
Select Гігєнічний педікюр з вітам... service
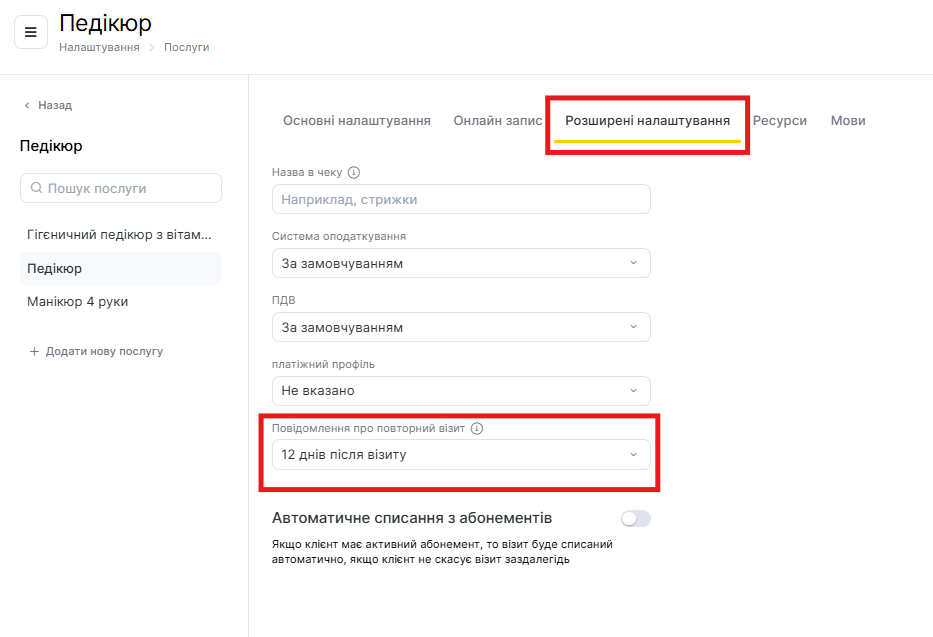coord(120,235)
